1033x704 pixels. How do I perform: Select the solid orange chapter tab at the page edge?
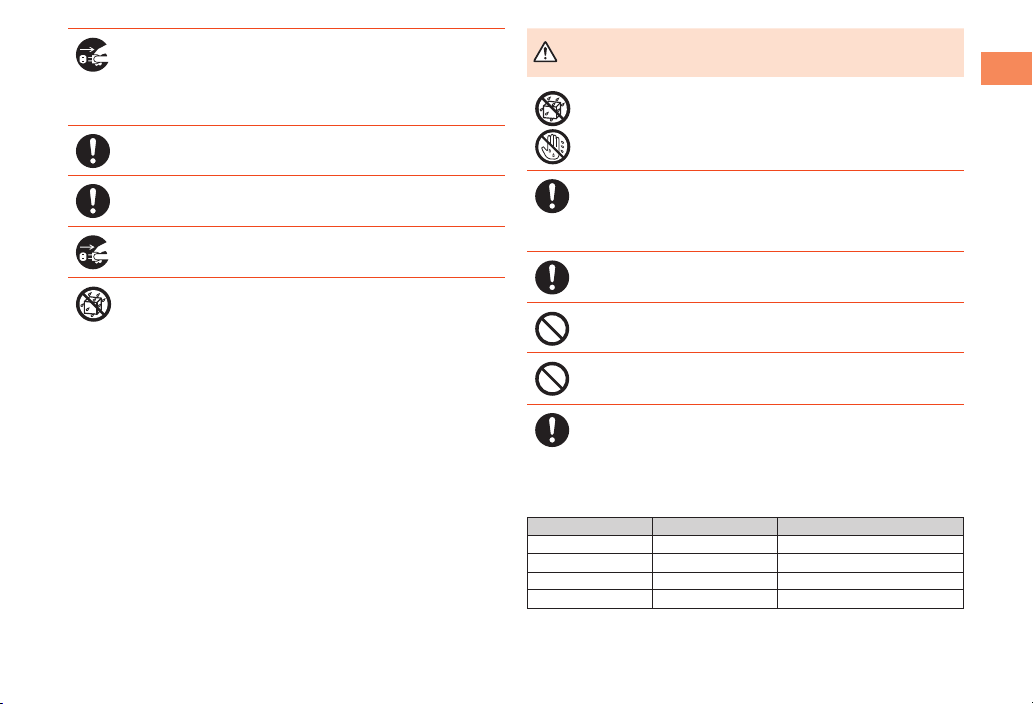pyautogui.click(x=1006, y=68)
